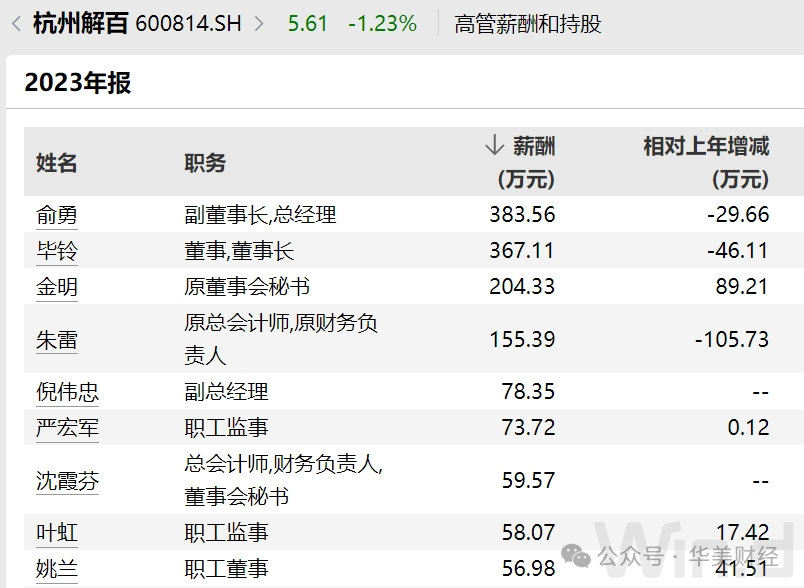Select stock code 600814.SH

pos(189,24)
